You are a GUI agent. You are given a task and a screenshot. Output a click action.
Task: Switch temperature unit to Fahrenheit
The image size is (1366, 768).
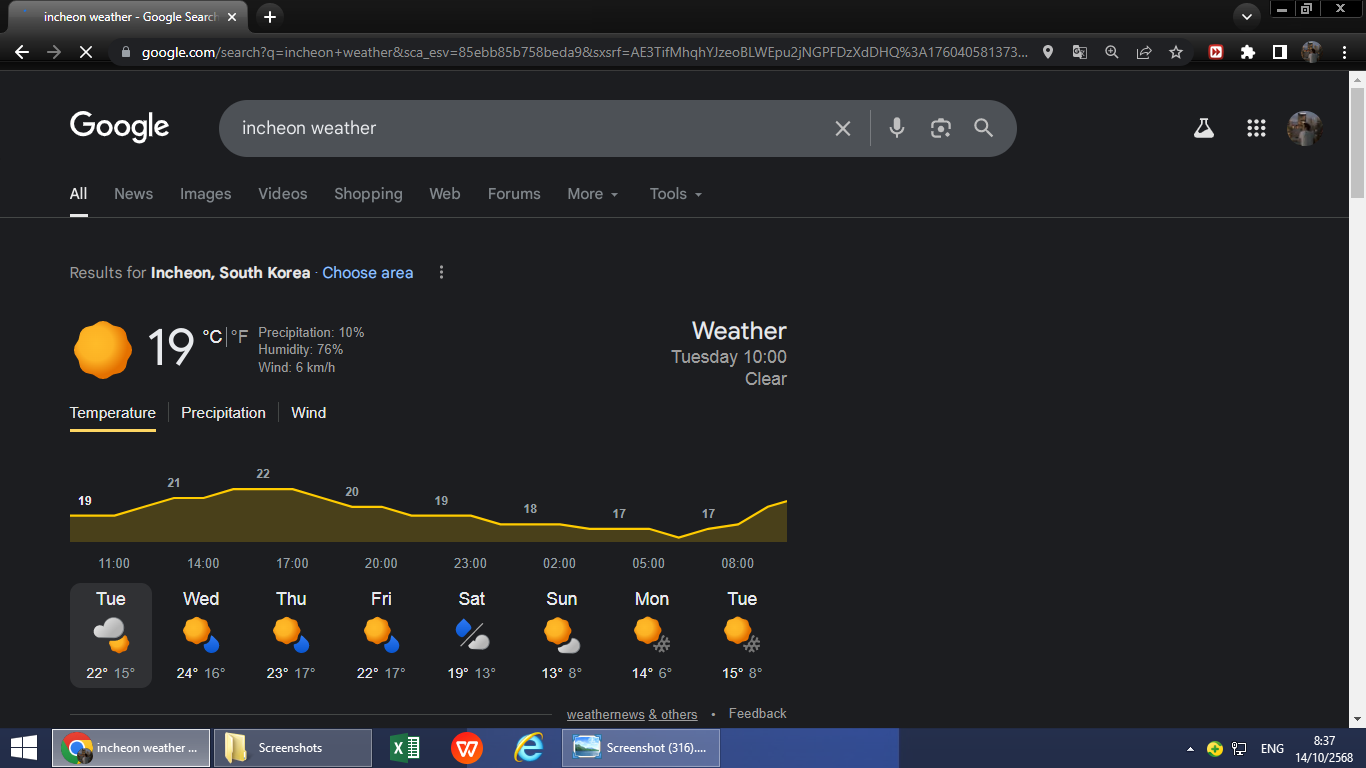(x=240, y=337)
